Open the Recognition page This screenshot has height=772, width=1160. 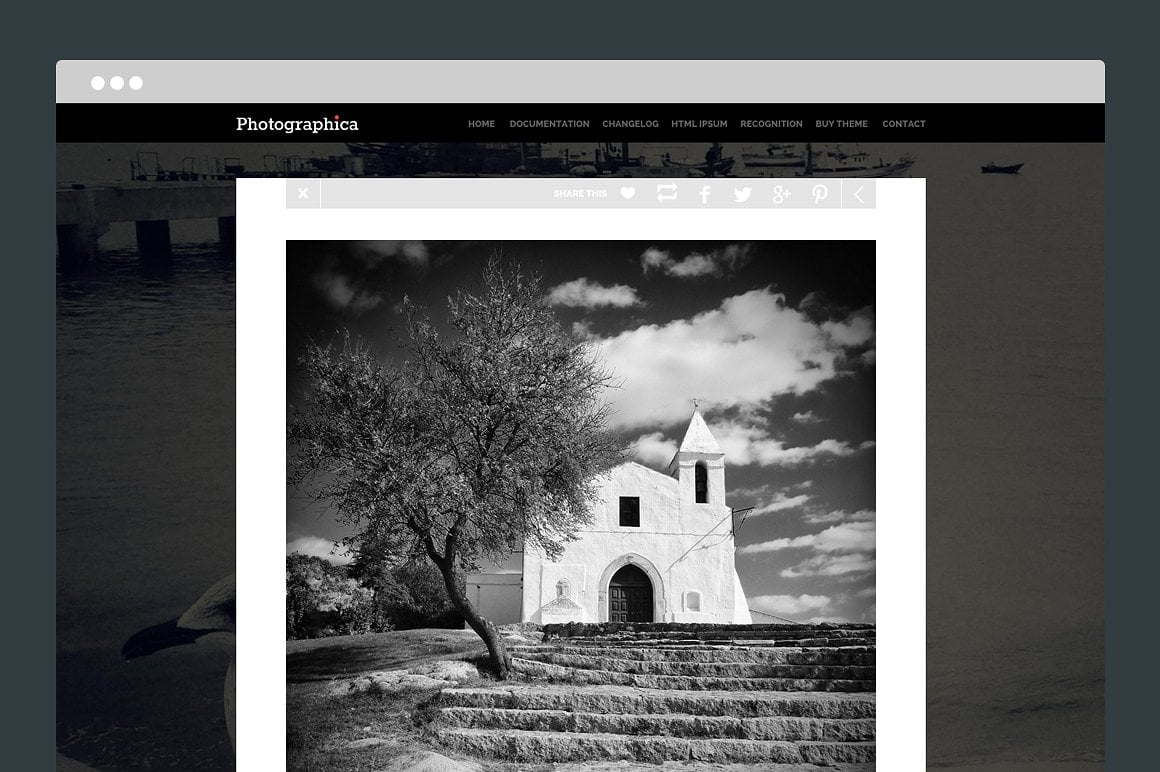coord(772,124)
